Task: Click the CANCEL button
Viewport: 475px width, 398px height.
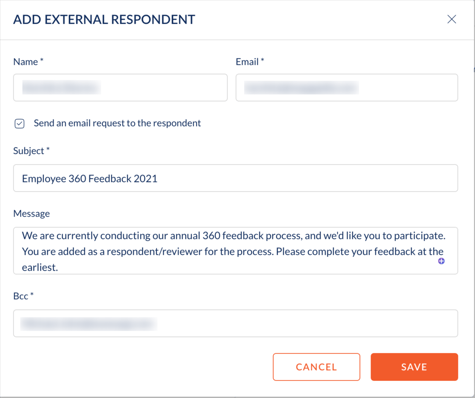Action: point(316,367)
